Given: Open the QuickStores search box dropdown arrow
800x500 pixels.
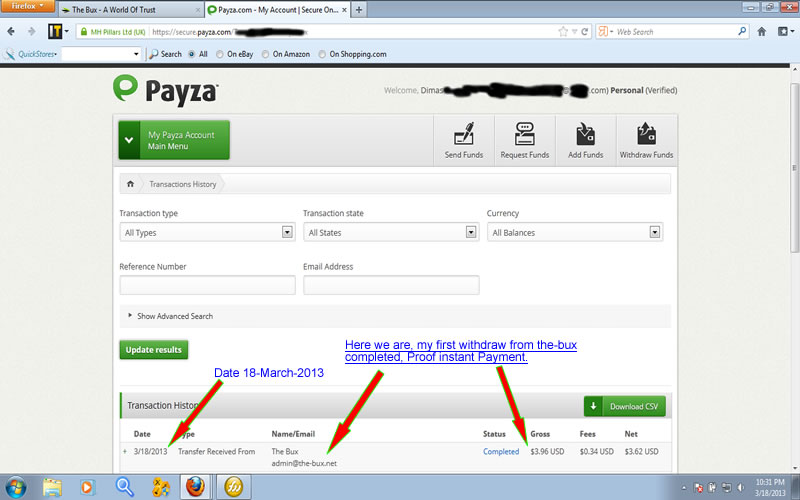Looking at the screenshot, I should click(x=136, y=54).
